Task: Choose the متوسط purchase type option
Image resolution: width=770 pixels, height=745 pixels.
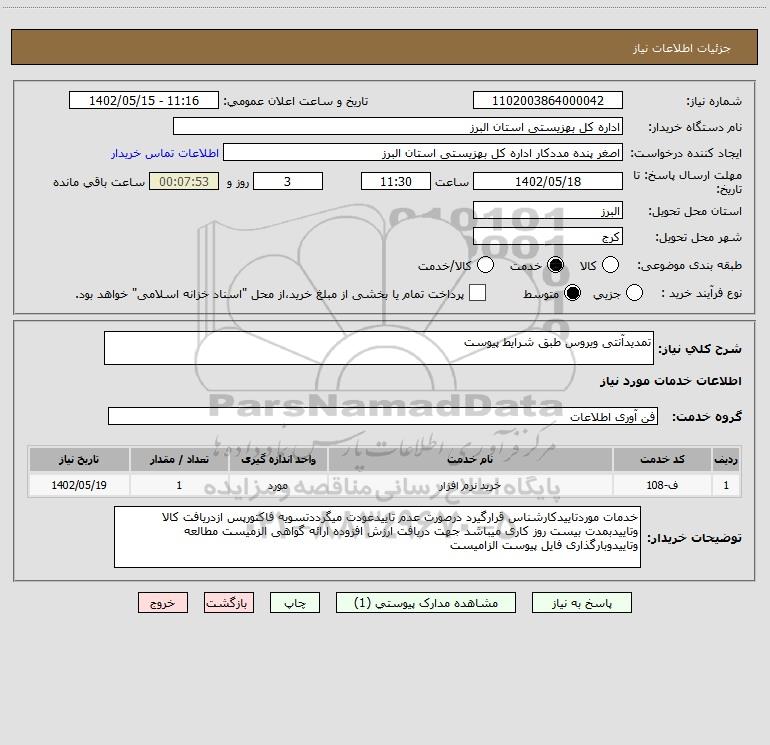Action: (573, 293)
